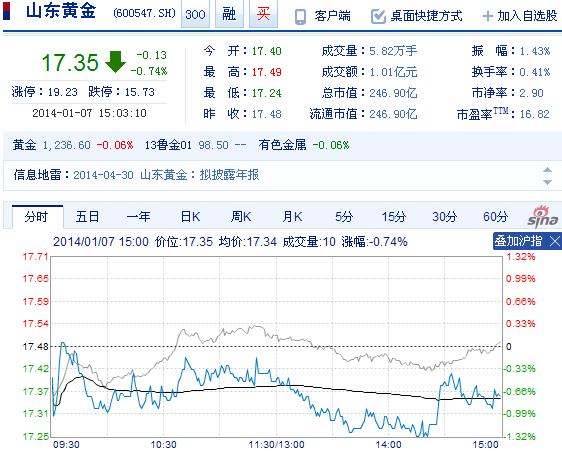The image size is (562, 451).
Task: Click the 2014-04-30 notice date
Action: (103, 175)
